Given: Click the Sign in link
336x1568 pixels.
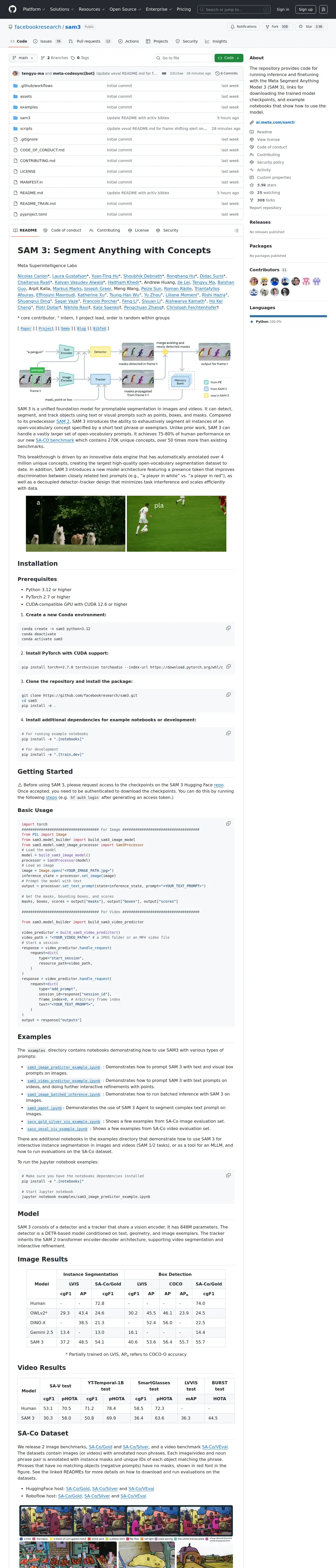Looking at the screenshot, I should [x=283, y=9].
